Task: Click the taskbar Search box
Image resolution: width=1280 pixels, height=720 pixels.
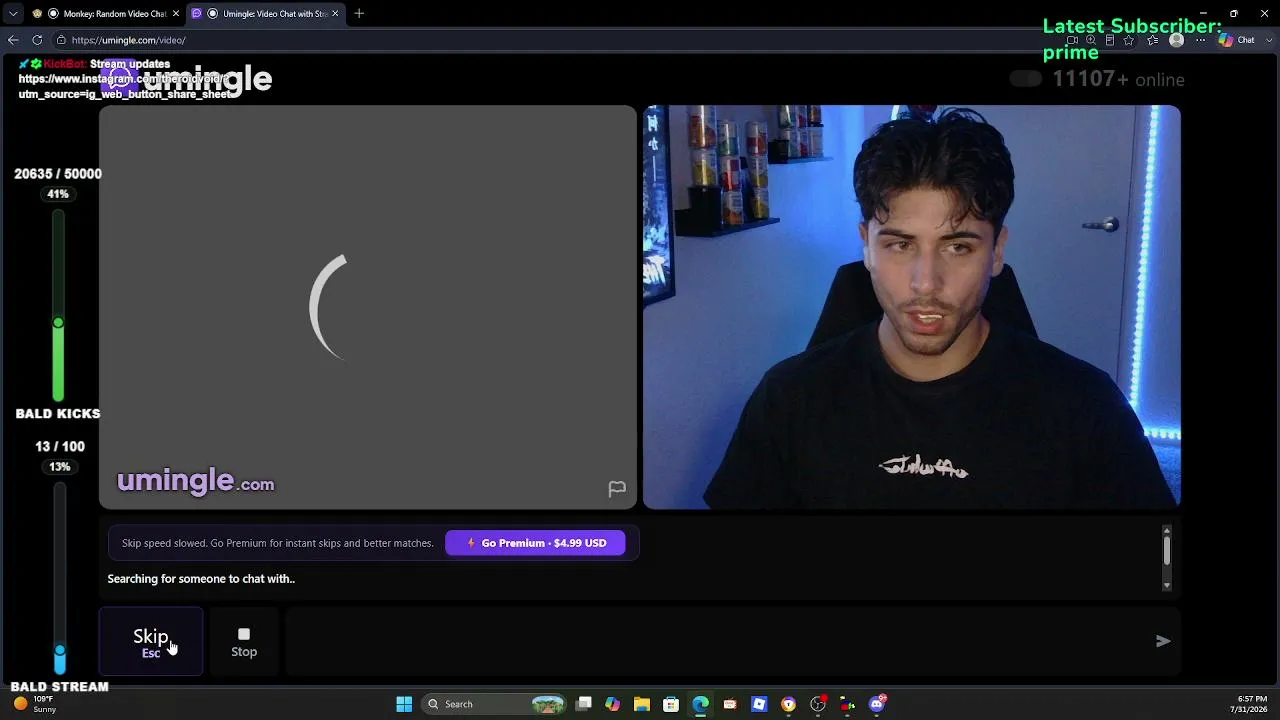Action: [494, 704]
